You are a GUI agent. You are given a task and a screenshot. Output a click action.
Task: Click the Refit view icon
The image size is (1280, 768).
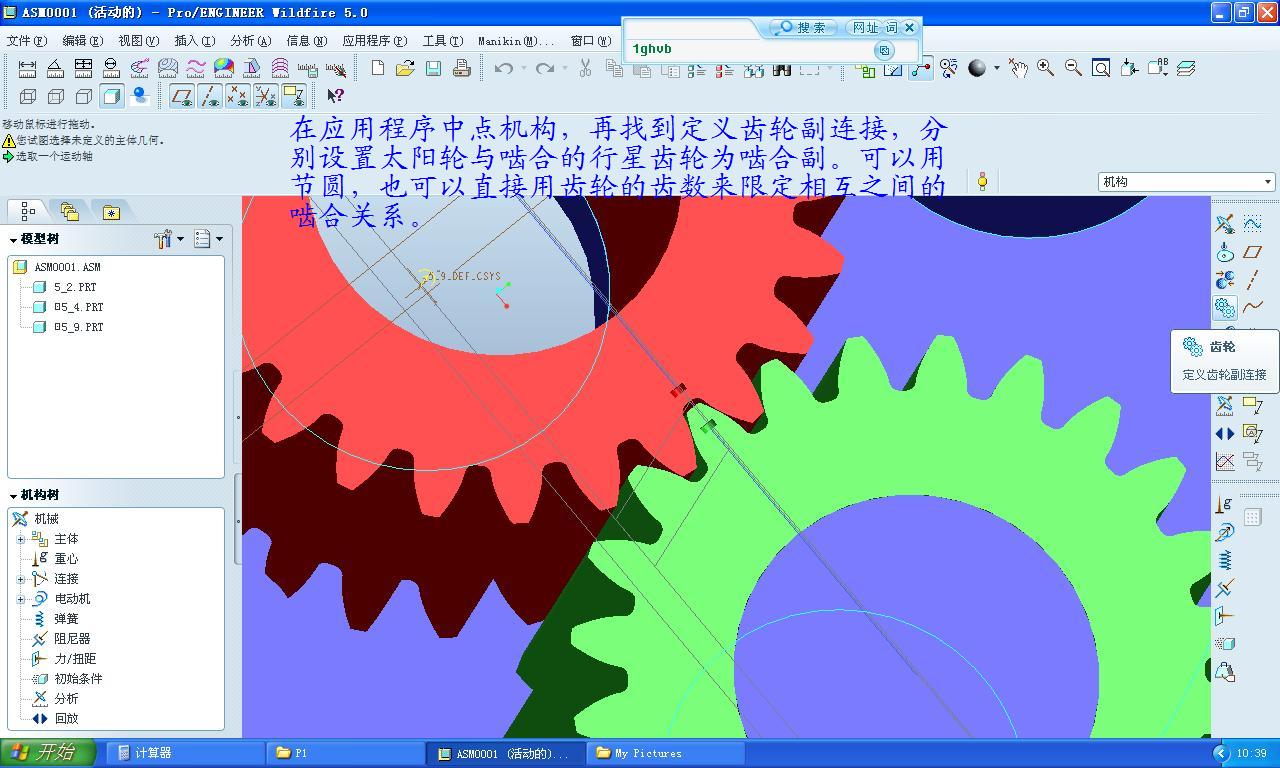[1101, 68]
